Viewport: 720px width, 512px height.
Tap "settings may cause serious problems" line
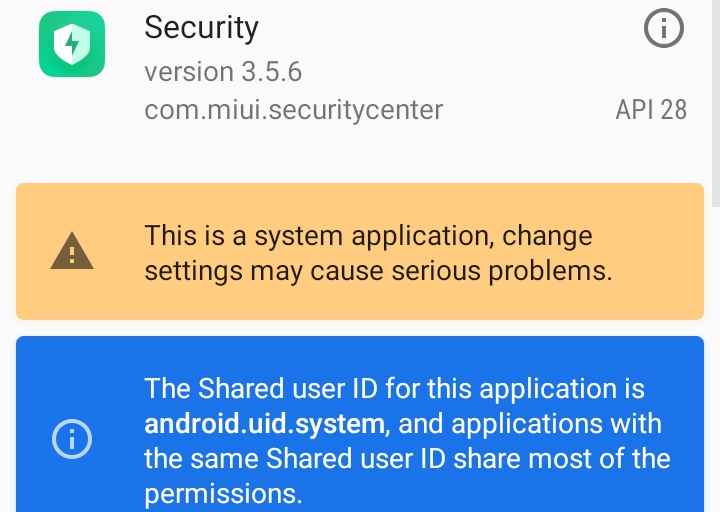point(378,270)
